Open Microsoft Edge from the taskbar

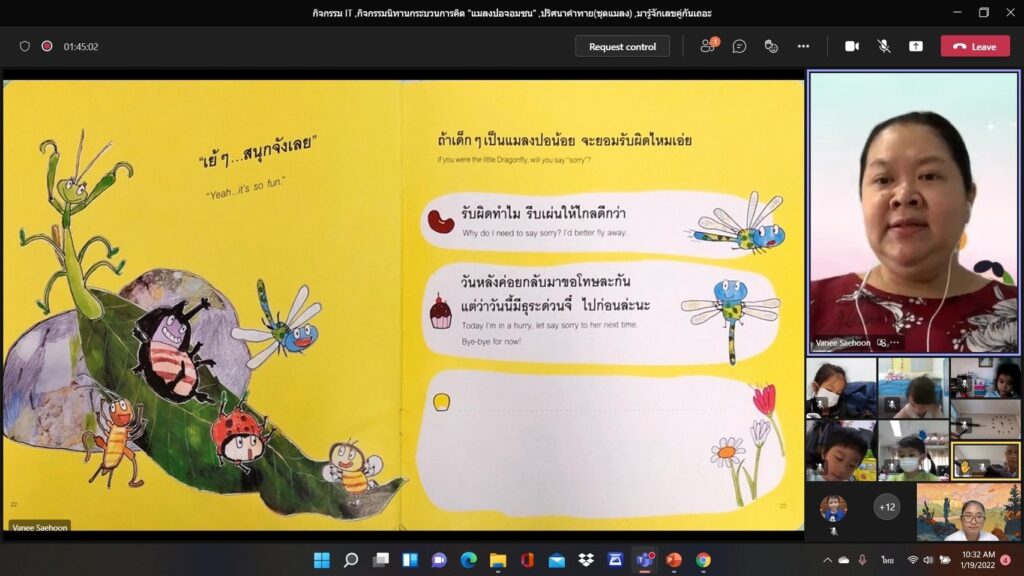point(468,560)
